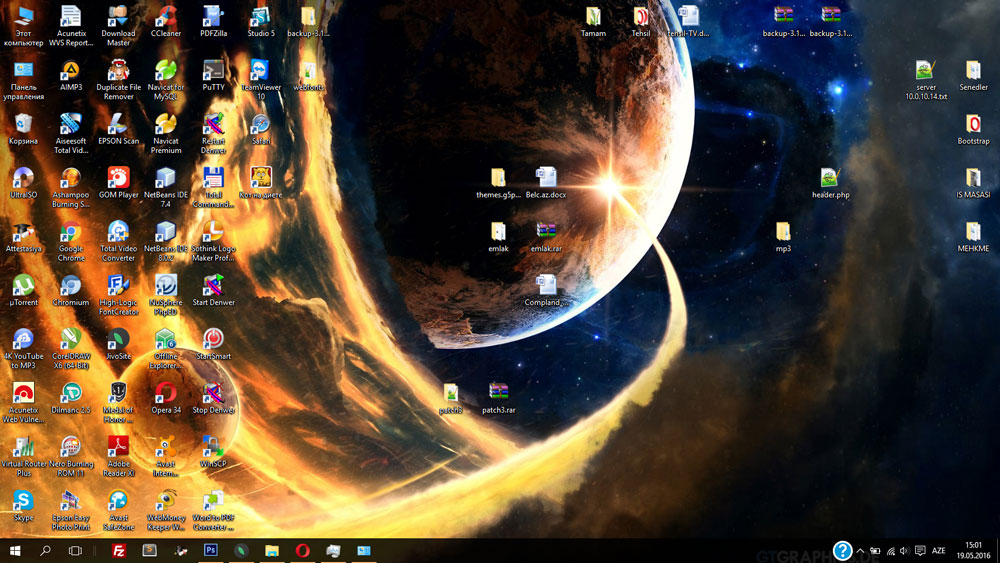
Task: Open the EPSON Scan shortcut
Action: [118, 129]
